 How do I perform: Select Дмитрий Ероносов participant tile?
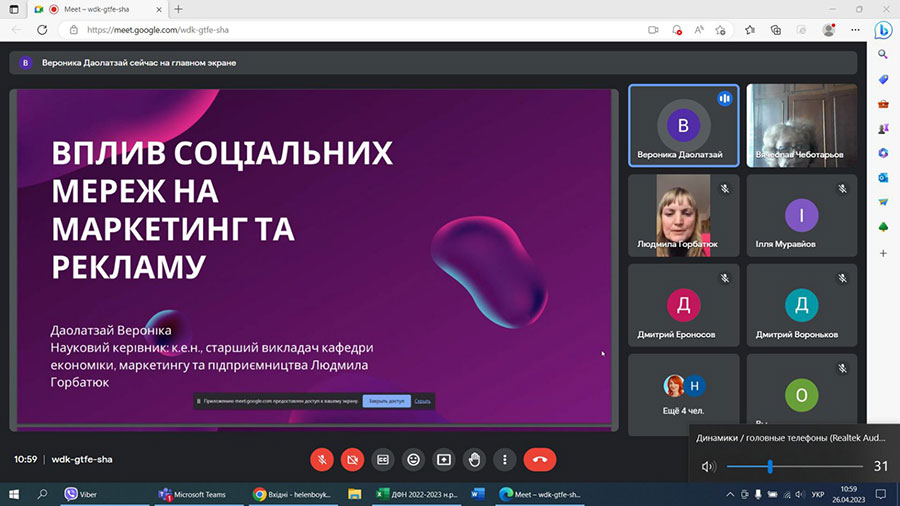click(684, 305)
